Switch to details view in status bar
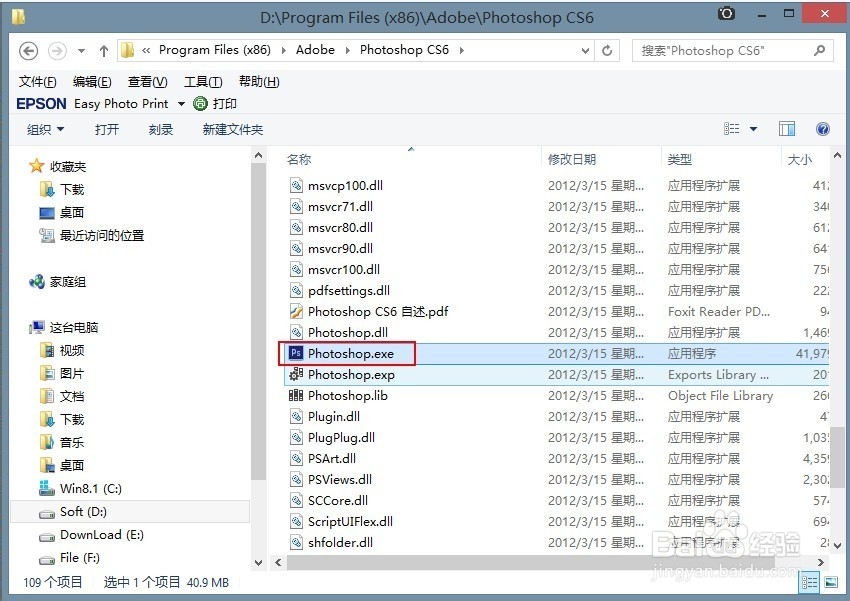The image size is (850, 601). pyautogui.click(x=809, y=583)
